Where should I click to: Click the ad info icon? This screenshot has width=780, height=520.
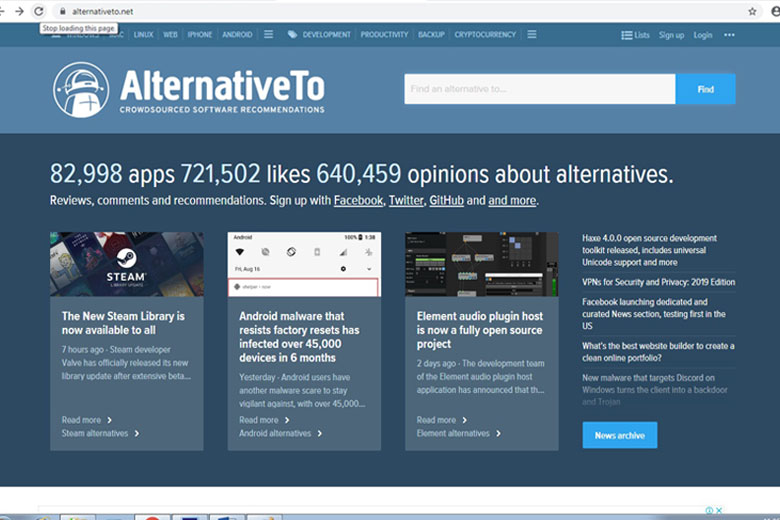click(709, 510)
